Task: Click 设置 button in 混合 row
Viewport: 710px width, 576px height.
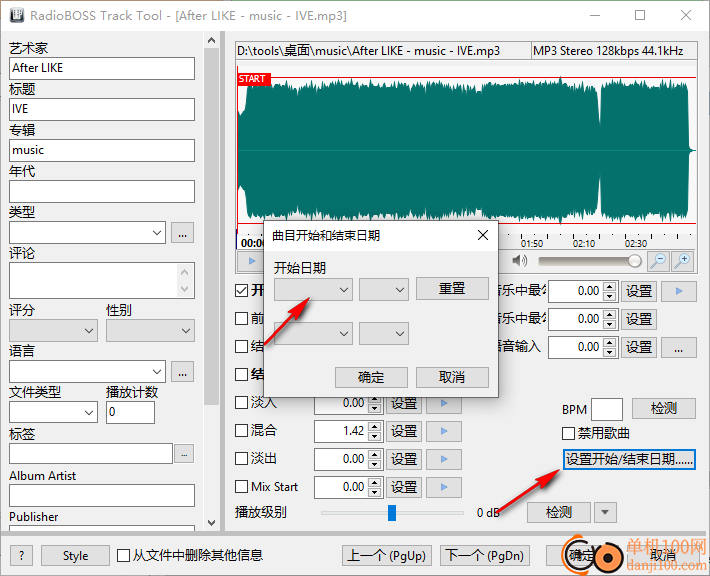Action: coord(403,431)
